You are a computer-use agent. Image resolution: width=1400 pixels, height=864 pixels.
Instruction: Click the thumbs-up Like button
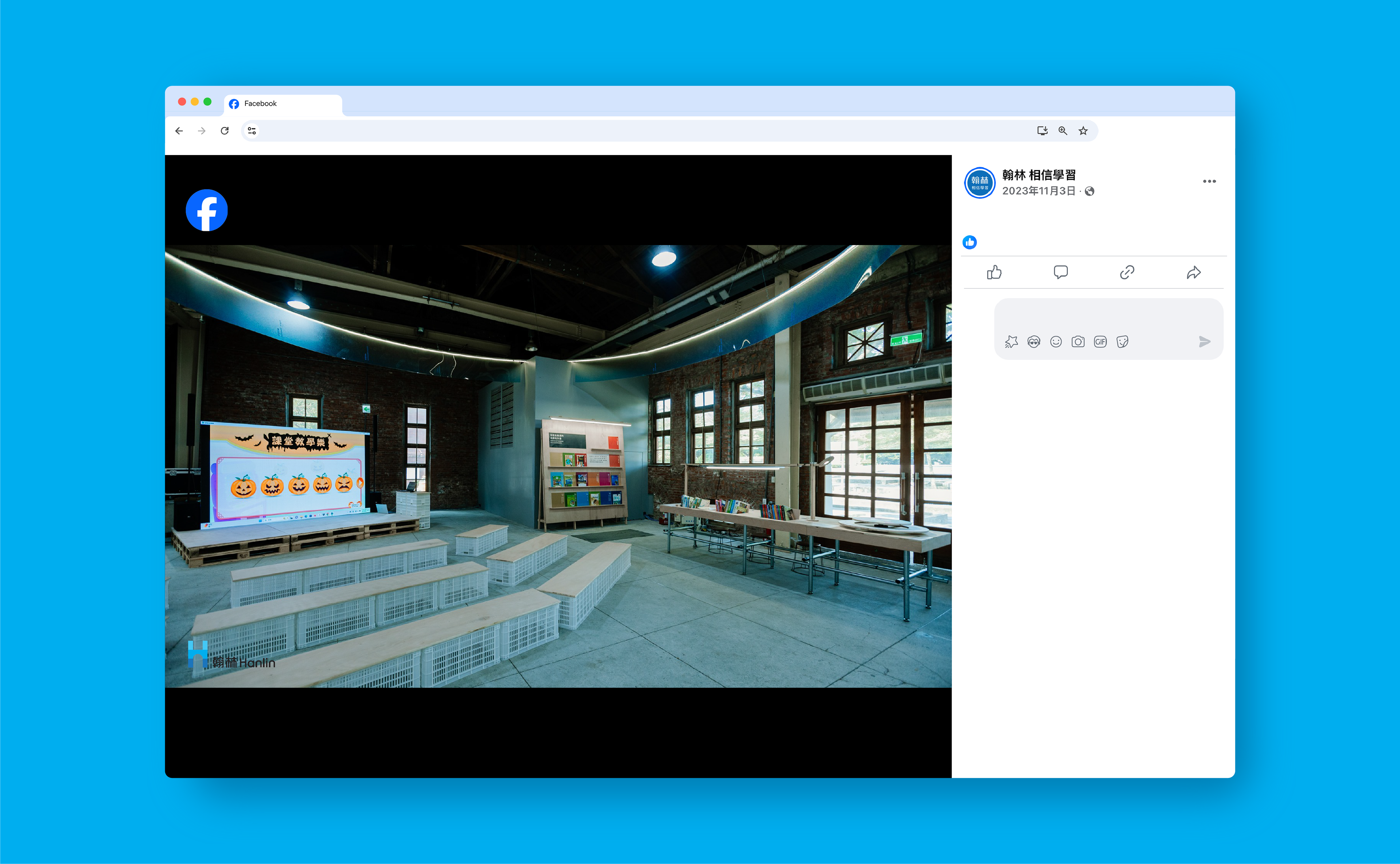(994, 272)
